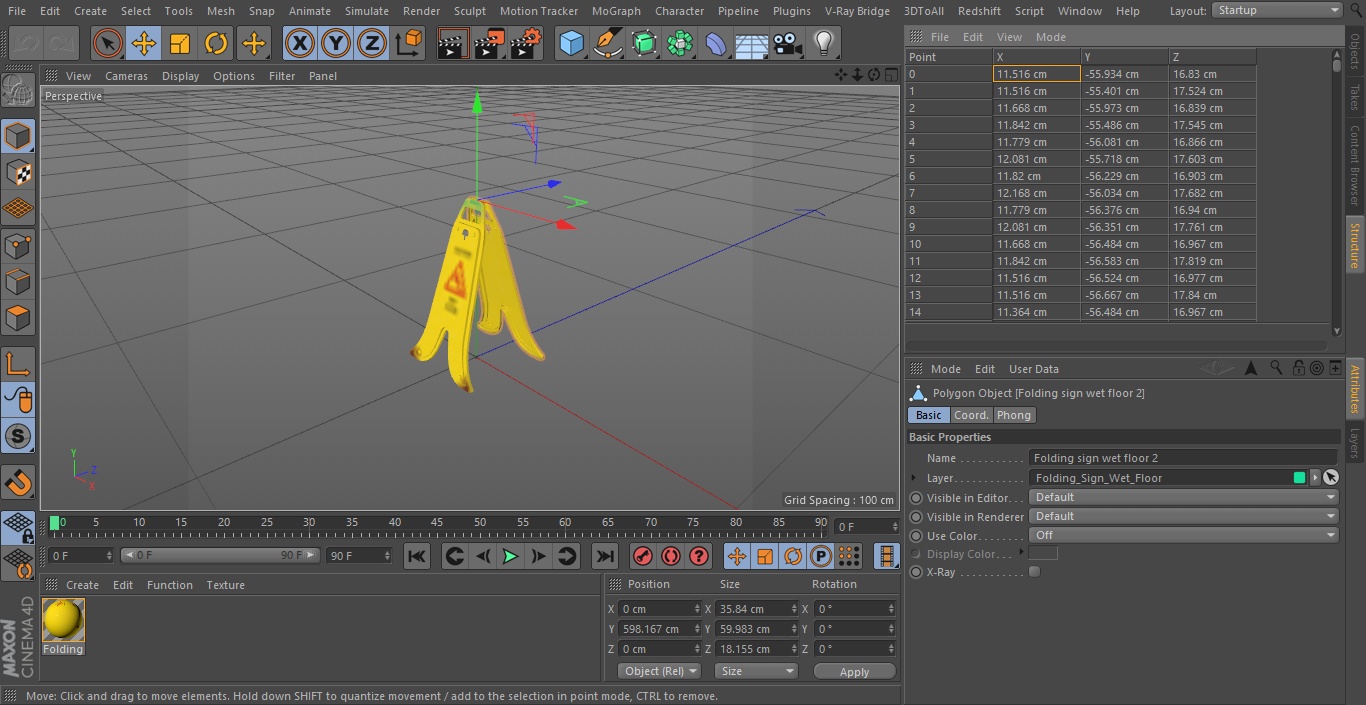Add a Cube primitive object
The width and height of the screenshot is (1366, 705).
point(571,43)
